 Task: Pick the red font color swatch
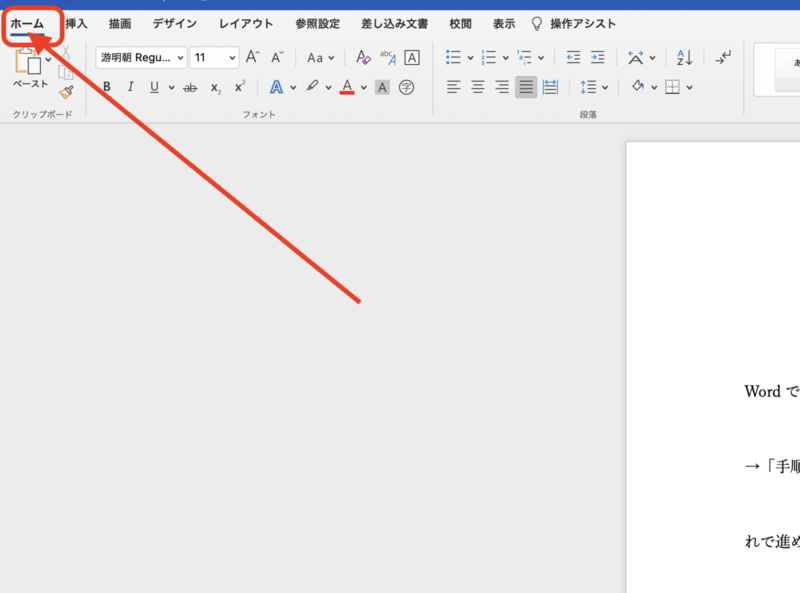(345, 87)
